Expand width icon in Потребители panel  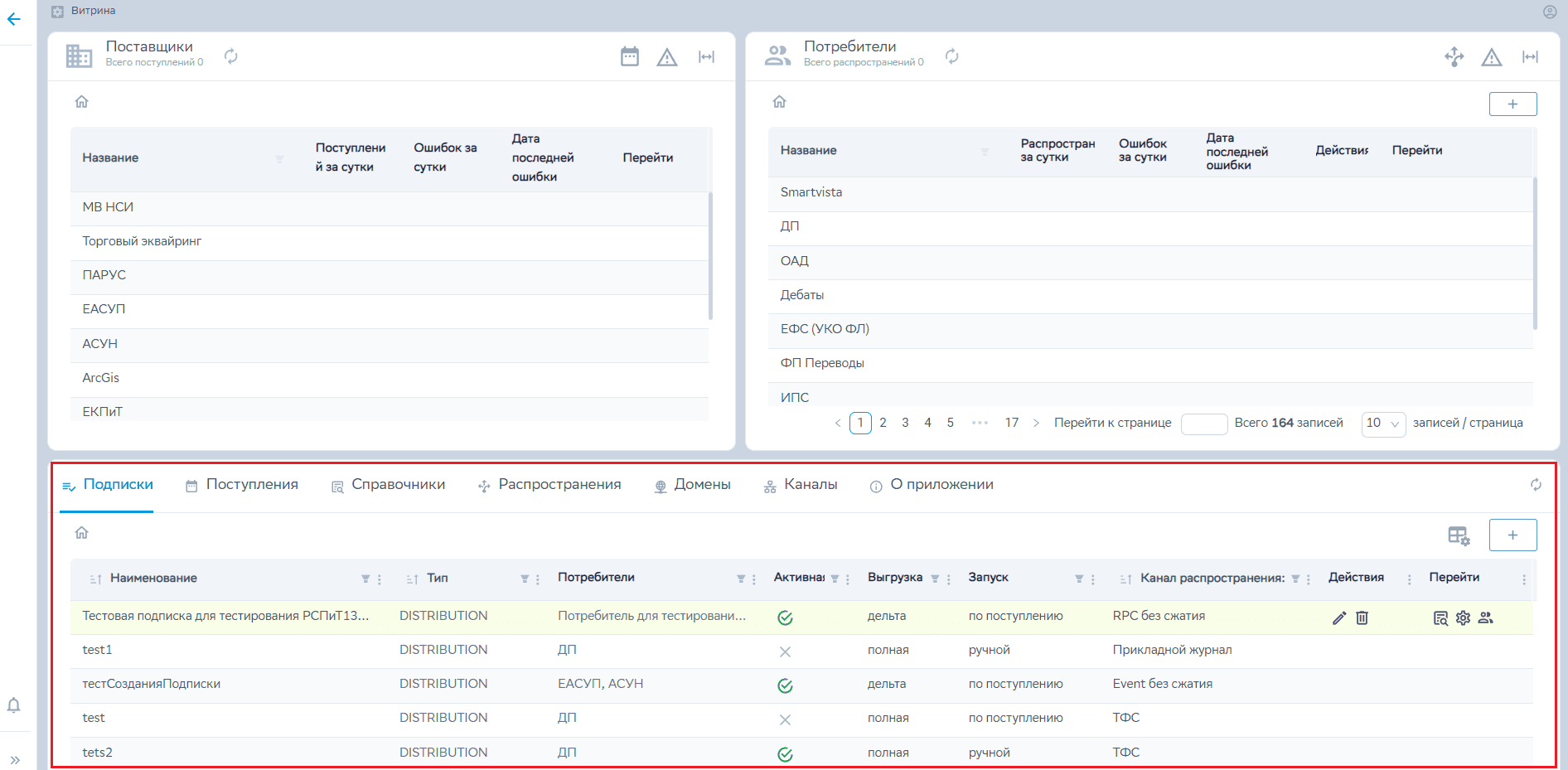click(x=1530, y=57)
